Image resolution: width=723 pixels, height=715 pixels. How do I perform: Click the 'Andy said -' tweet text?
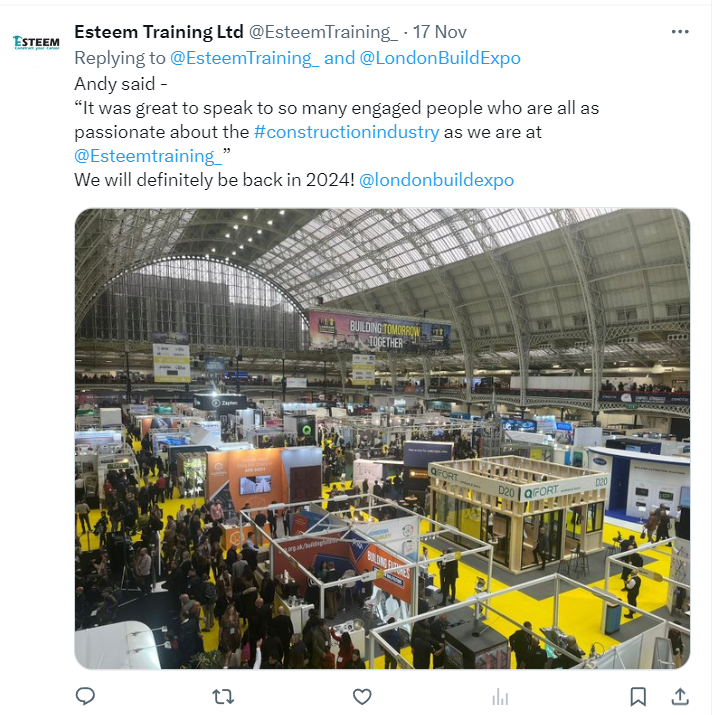120,84
